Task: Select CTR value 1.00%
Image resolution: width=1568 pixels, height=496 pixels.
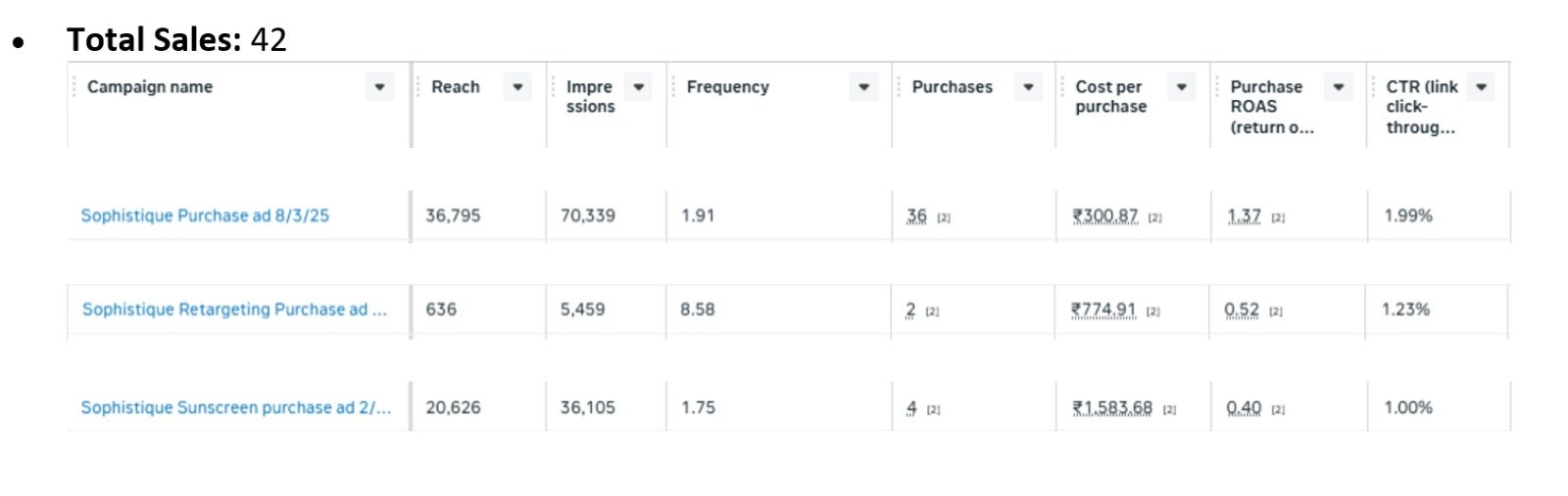Action: (1408, 408)
